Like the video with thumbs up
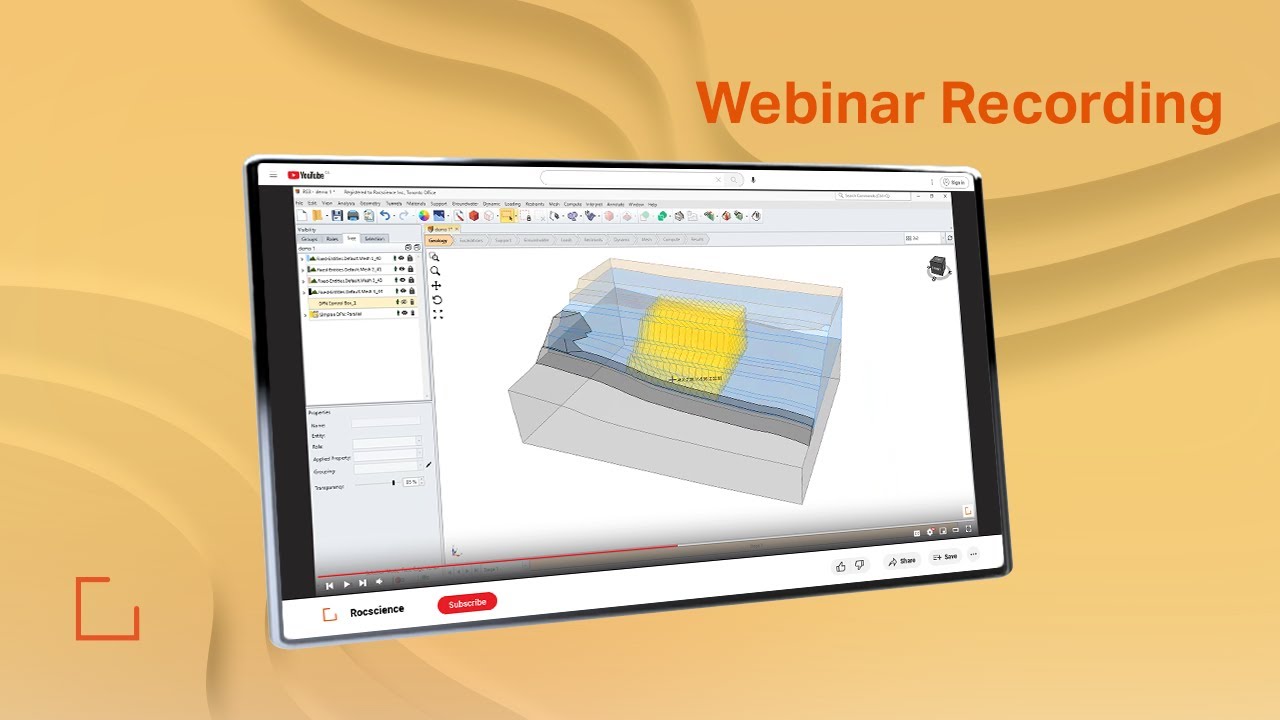This screenshot has height=720, width=1280. point(840,566)
